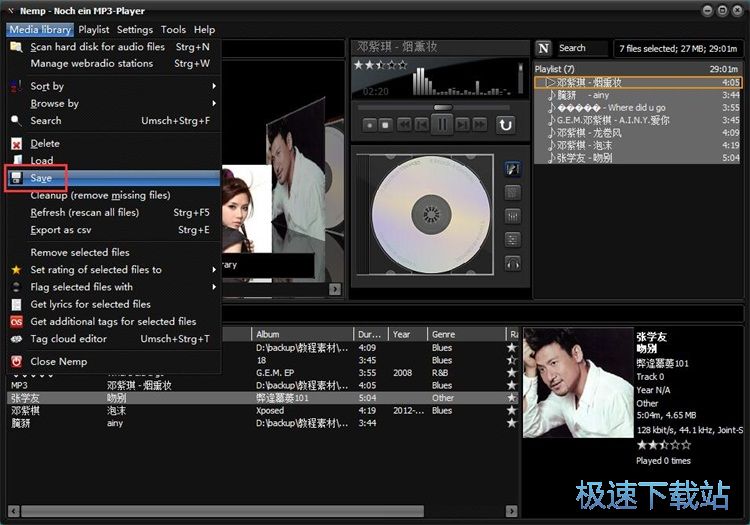Choose Cleanup (remove missing files)
The width and height of the screenshot is (750, 525).
[x=113, y=196]
